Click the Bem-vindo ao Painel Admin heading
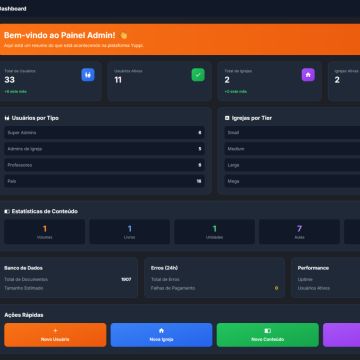The width and height of the screenshot is (360, 360). pos(60,35)
